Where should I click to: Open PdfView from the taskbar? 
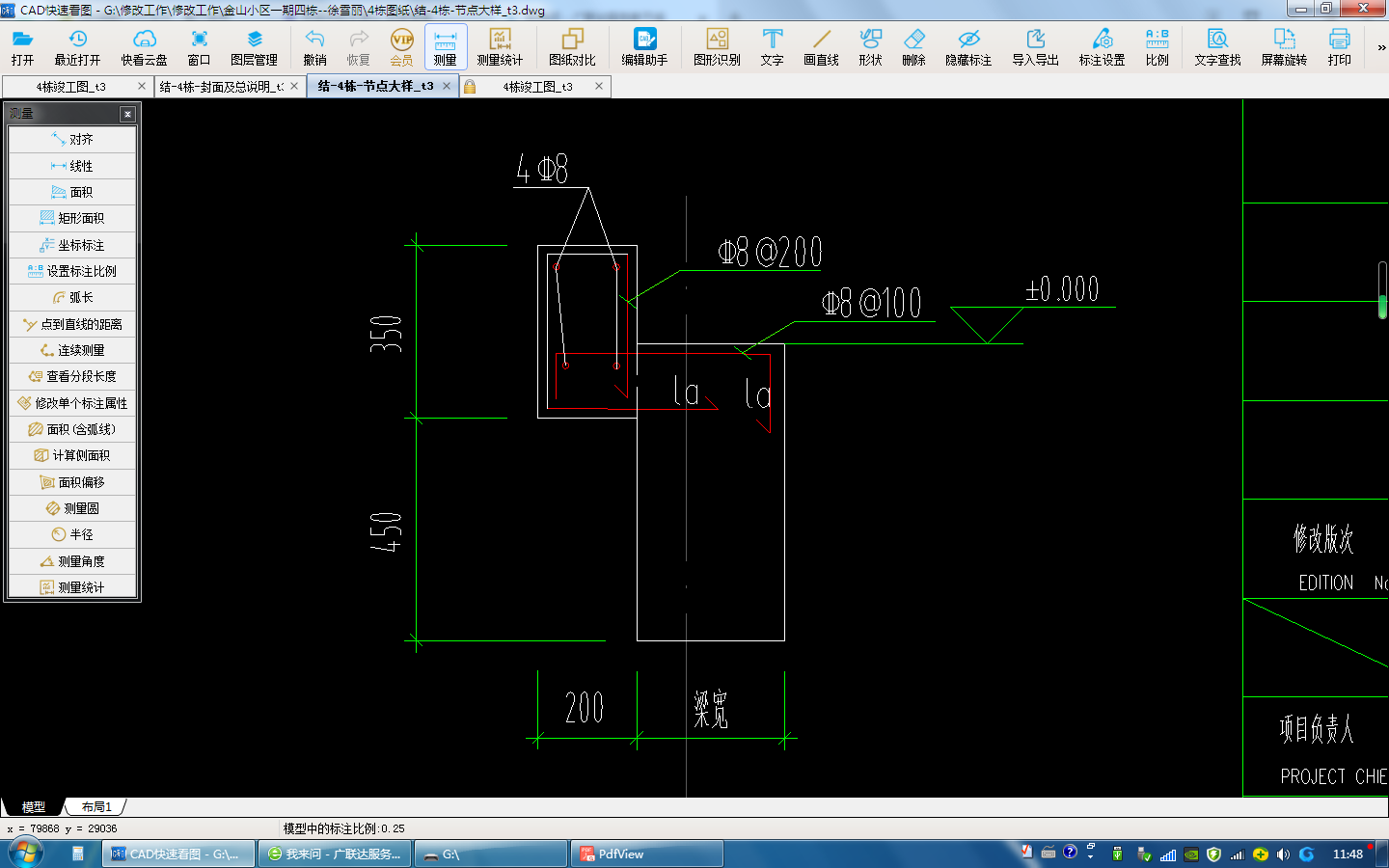646,854
